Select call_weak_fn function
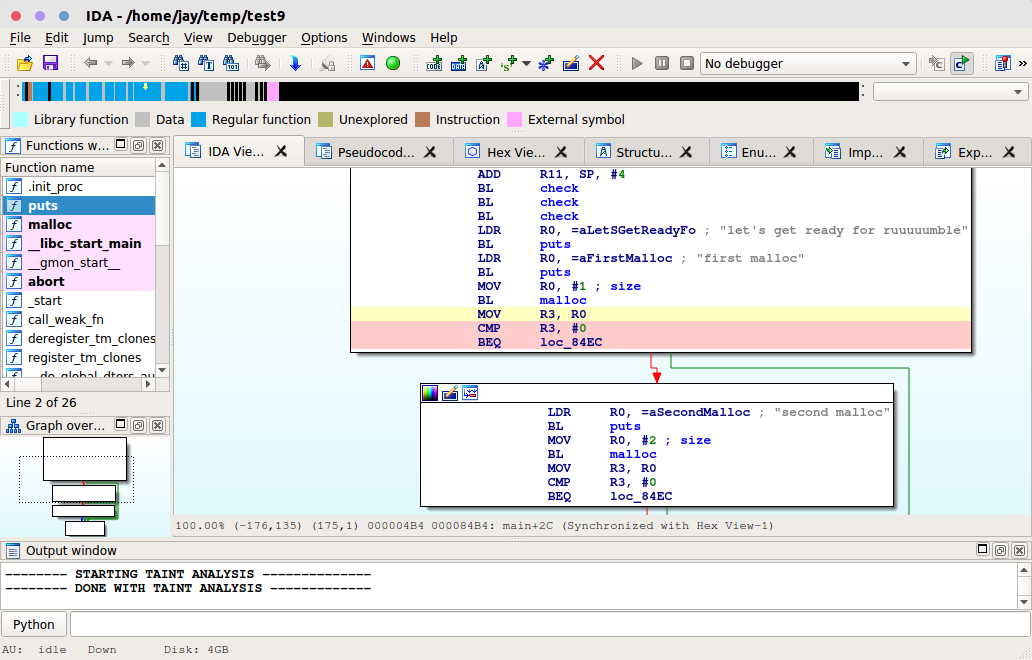The width and height of the screenshot is (1032, 660). pos(79,320)
